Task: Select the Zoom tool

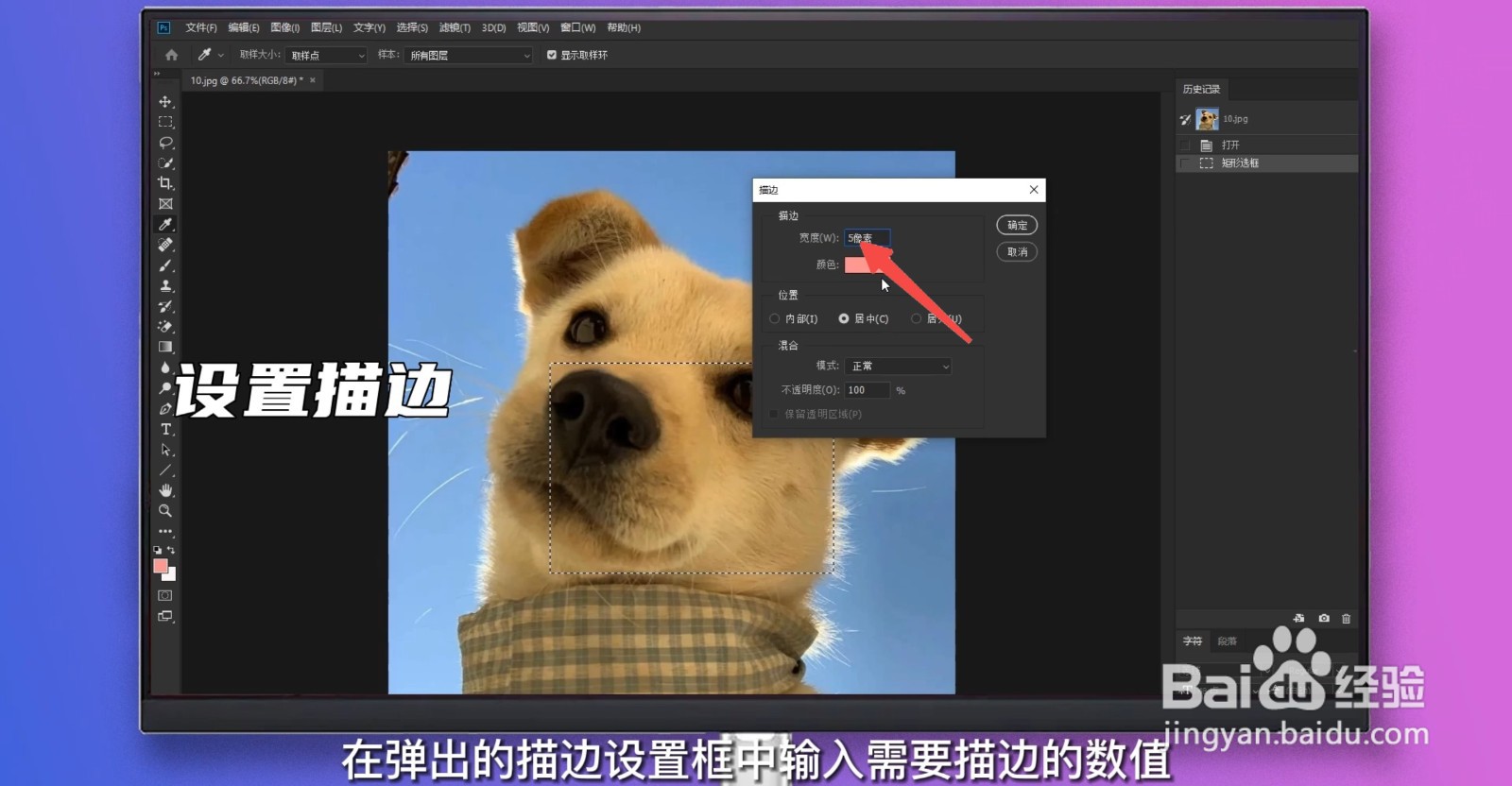Action: (x=165, y=511)
